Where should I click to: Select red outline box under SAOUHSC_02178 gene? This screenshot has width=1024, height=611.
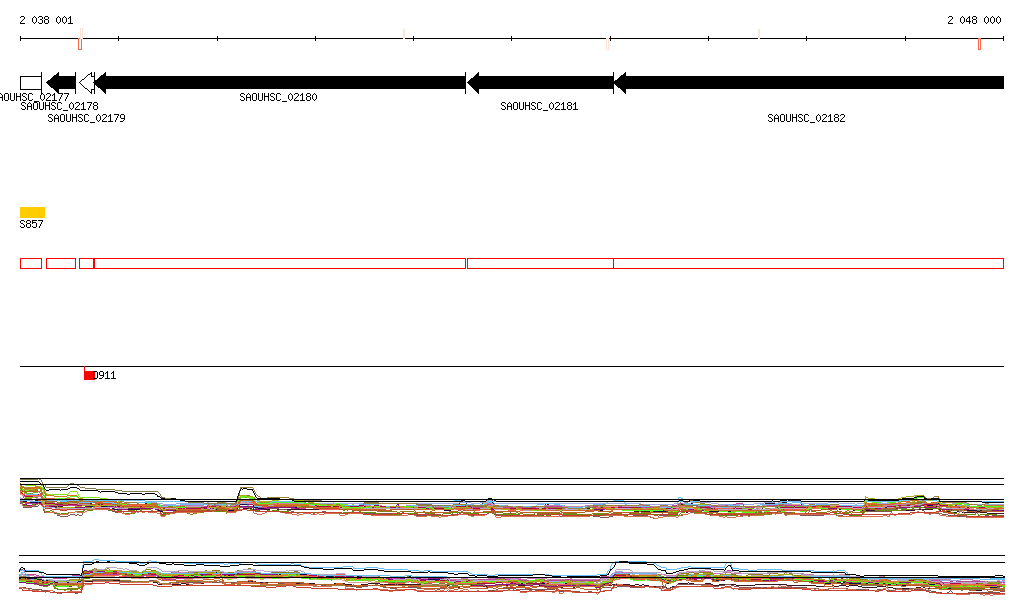click(61, 264)
